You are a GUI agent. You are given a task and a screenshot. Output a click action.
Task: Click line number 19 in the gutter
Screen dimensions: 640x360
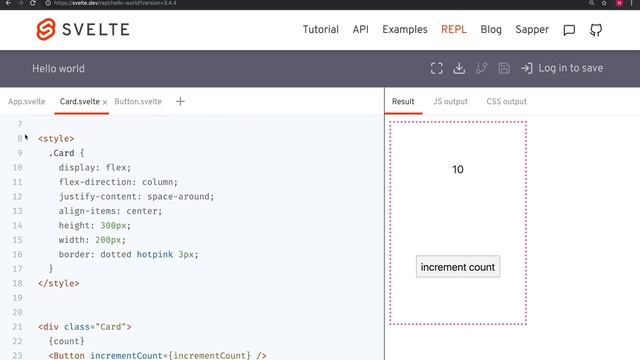(x=17, y=298)
